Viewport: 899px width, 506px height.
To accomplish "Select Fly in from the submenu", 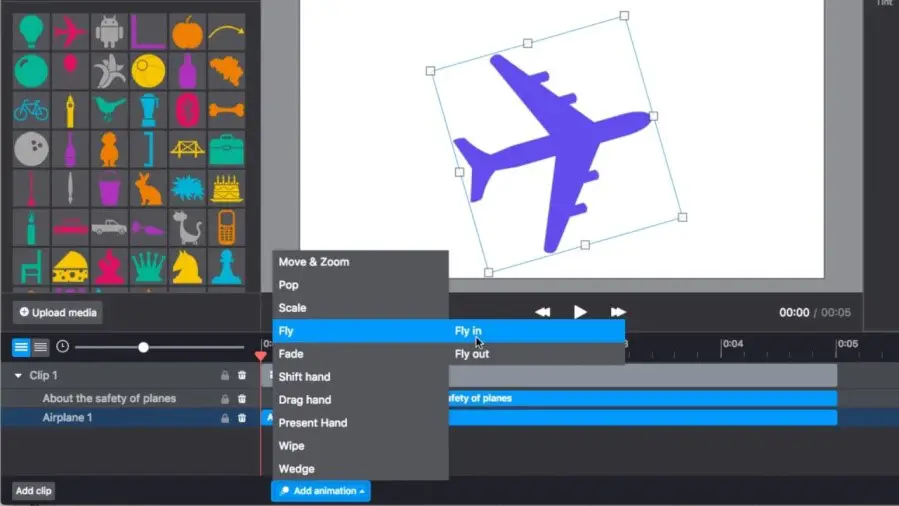I will coord(537,331).
